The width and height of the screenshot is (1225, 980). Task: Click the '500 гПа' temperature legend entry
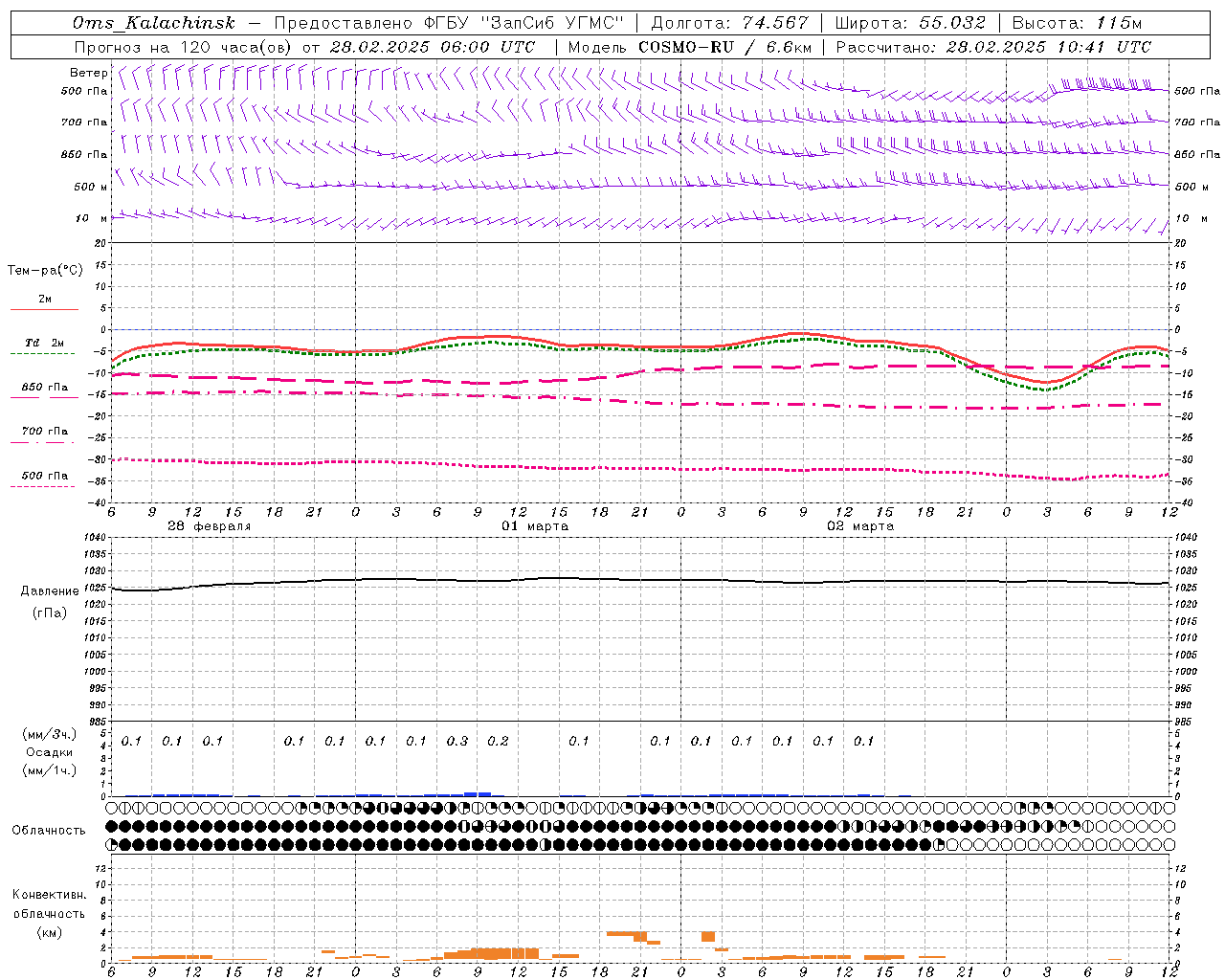click(45, 476)
